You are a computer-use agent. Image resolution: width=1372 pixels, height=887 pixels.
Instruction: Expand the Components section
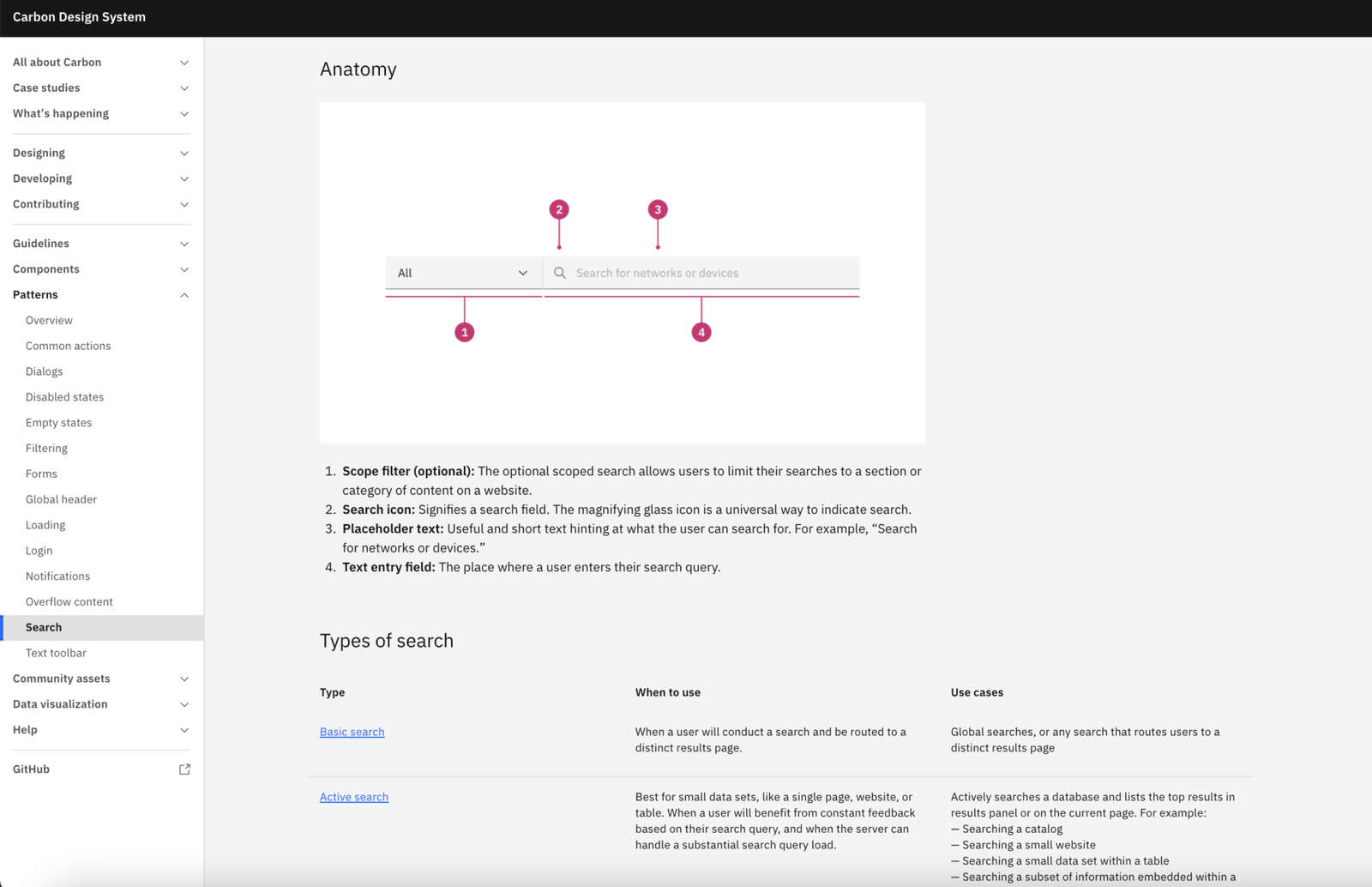(x=184, y=269)
